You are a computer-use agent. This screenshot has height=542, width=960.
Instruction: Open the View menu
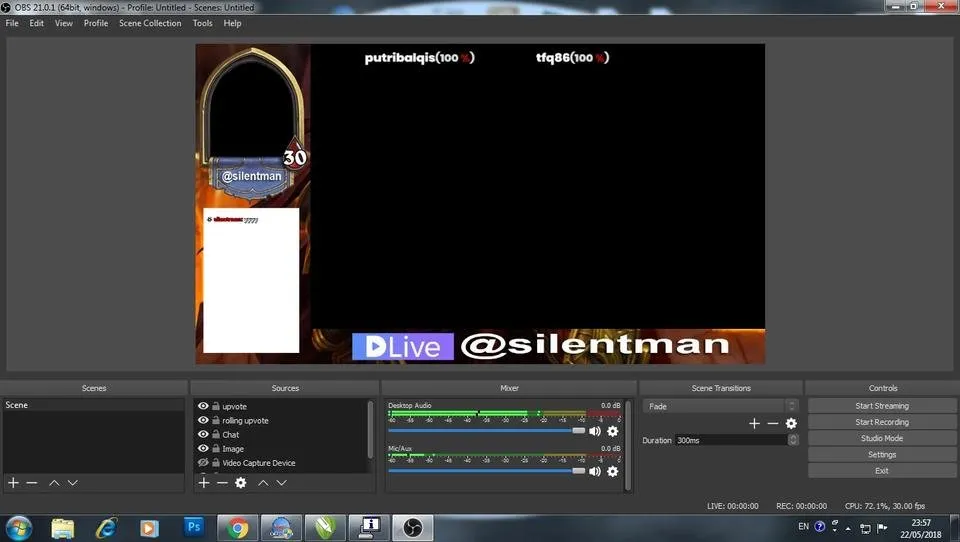point(64,23)
